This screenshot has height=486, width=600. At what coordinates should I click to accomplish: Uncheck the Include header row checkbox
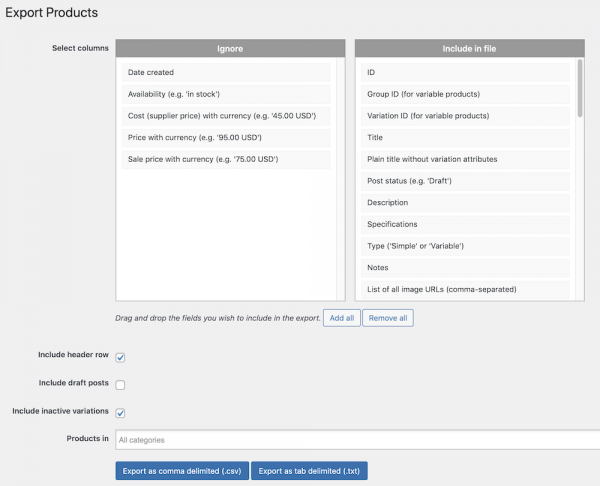pyautogui.click(x=120, y=357)
